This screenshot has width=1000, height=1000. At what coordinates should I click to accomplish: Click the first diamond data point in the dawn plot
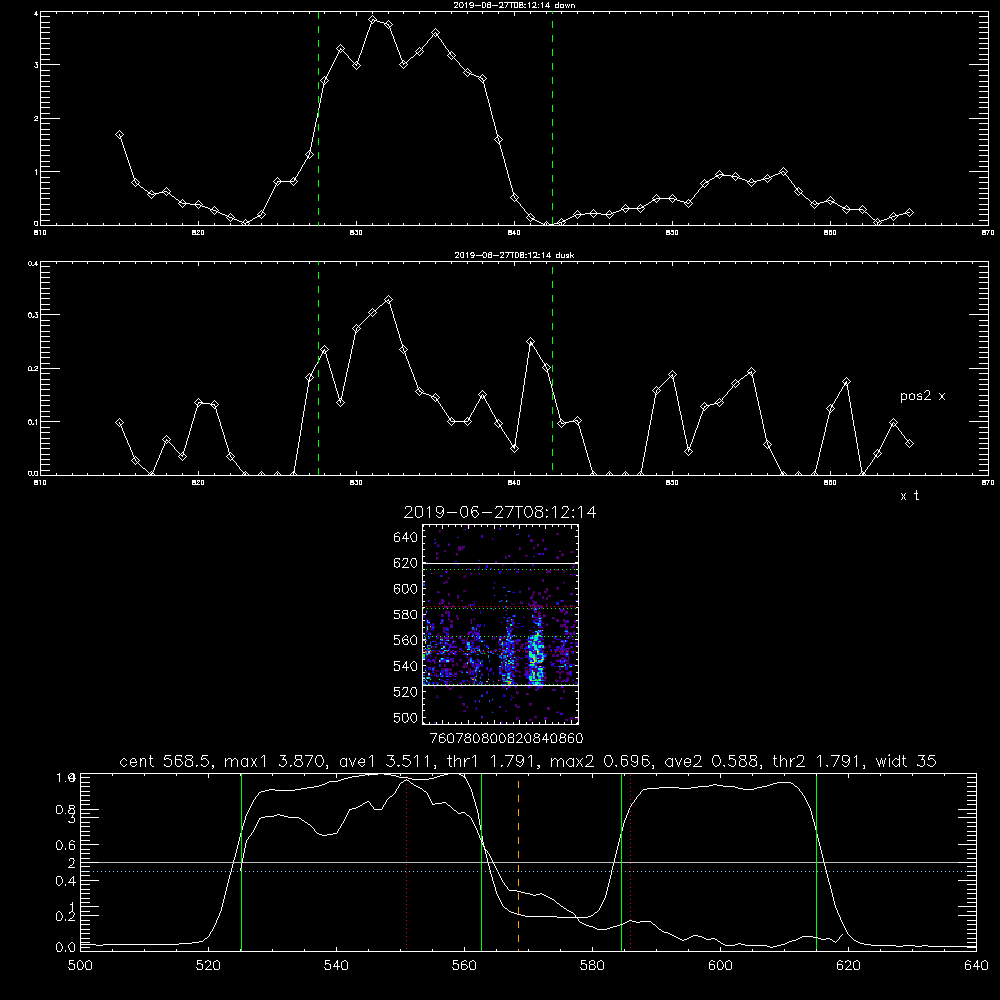(119, 135)
